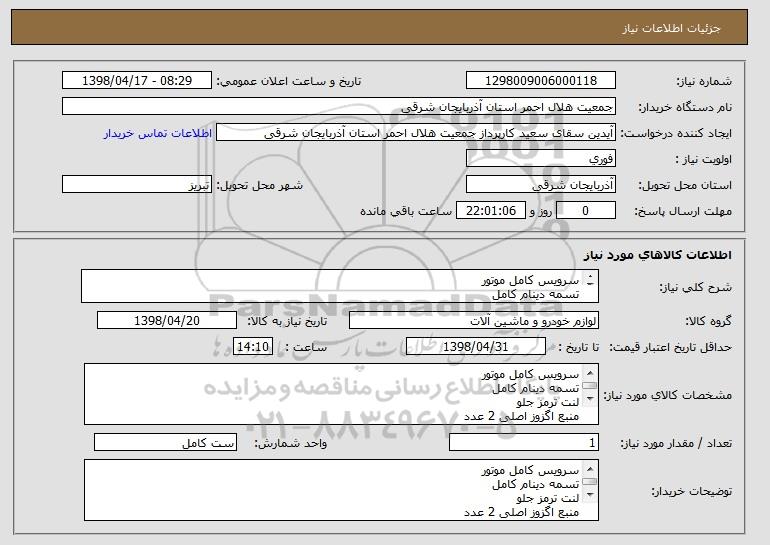Image resolution: width=770 pixels, height=545 pixels.
Task: Click the goods specifications text area
Action: [341, 394]
